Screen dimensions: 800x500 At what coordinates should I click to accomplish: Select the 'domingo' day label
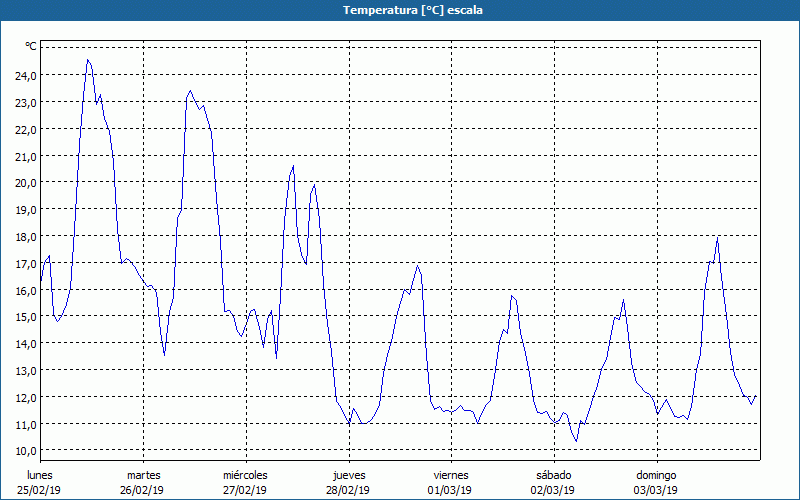click(656, 475)
